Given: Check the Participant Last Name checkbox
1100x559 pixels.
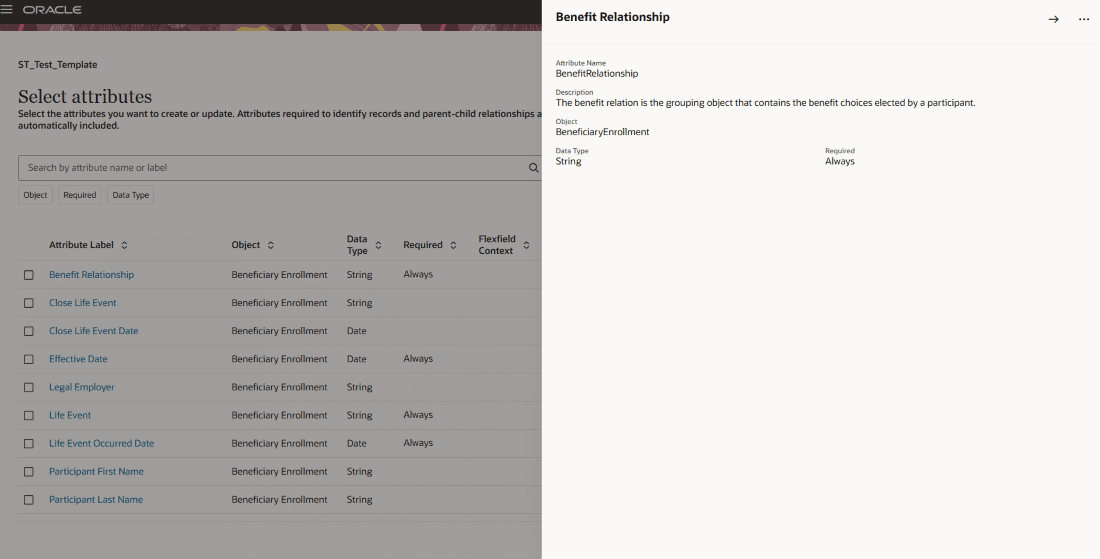Looking at the screenshot, I should (29, 499).
